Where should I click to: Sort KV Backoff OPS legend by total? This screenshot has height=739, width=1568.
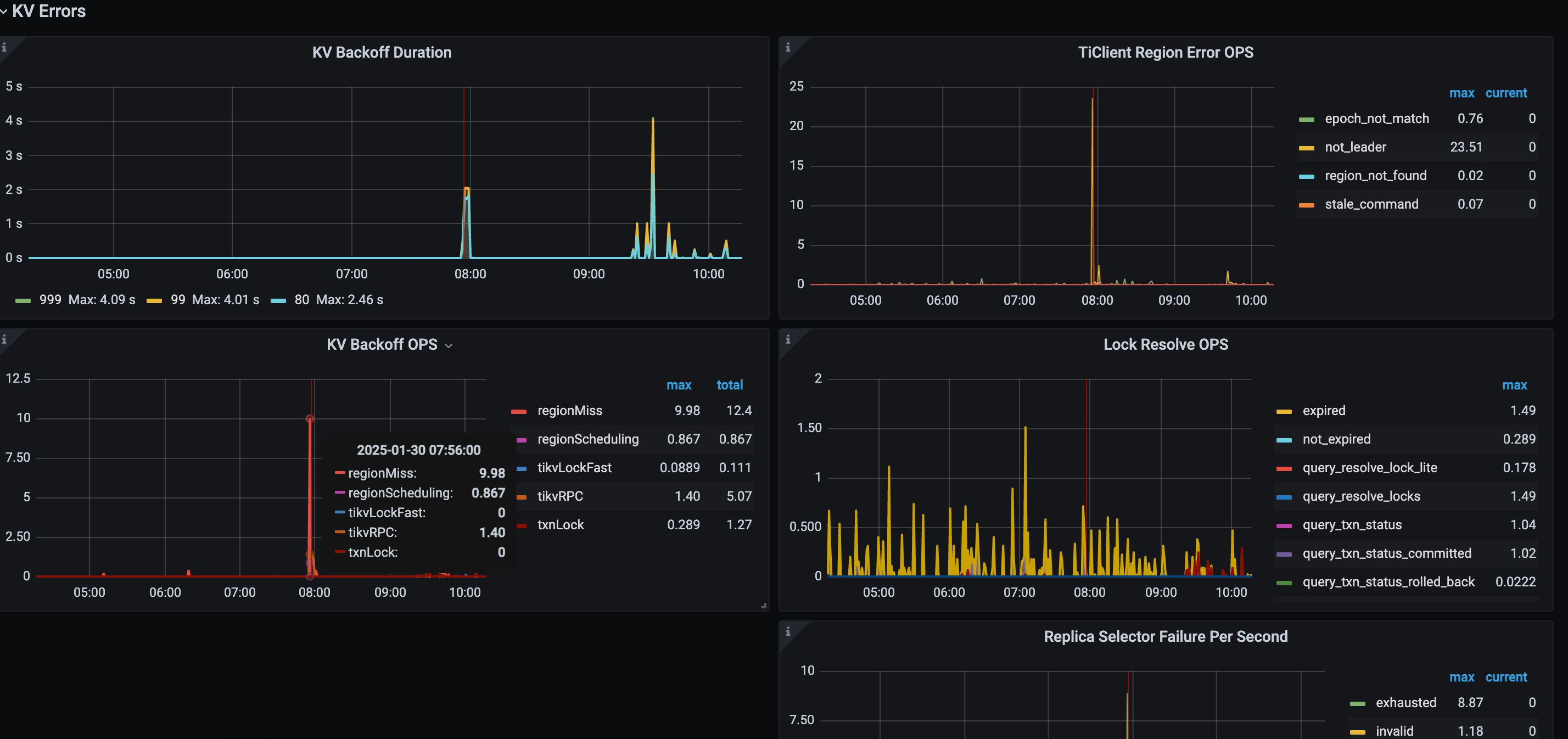point(729,385)
